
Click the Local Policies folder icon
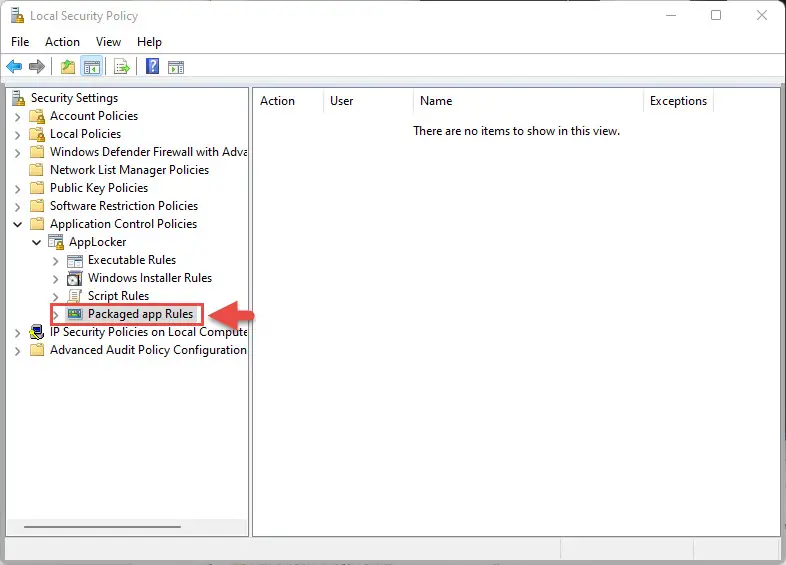(x=37, y=134)
